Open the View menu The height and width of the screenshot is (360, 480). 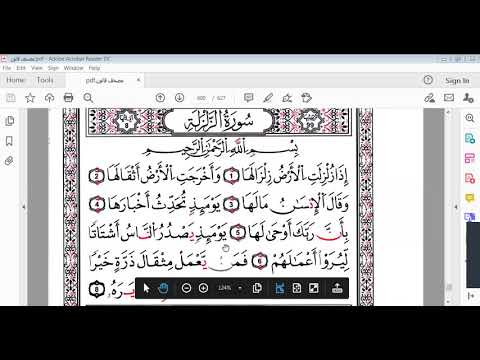click(x=37, y=68)
